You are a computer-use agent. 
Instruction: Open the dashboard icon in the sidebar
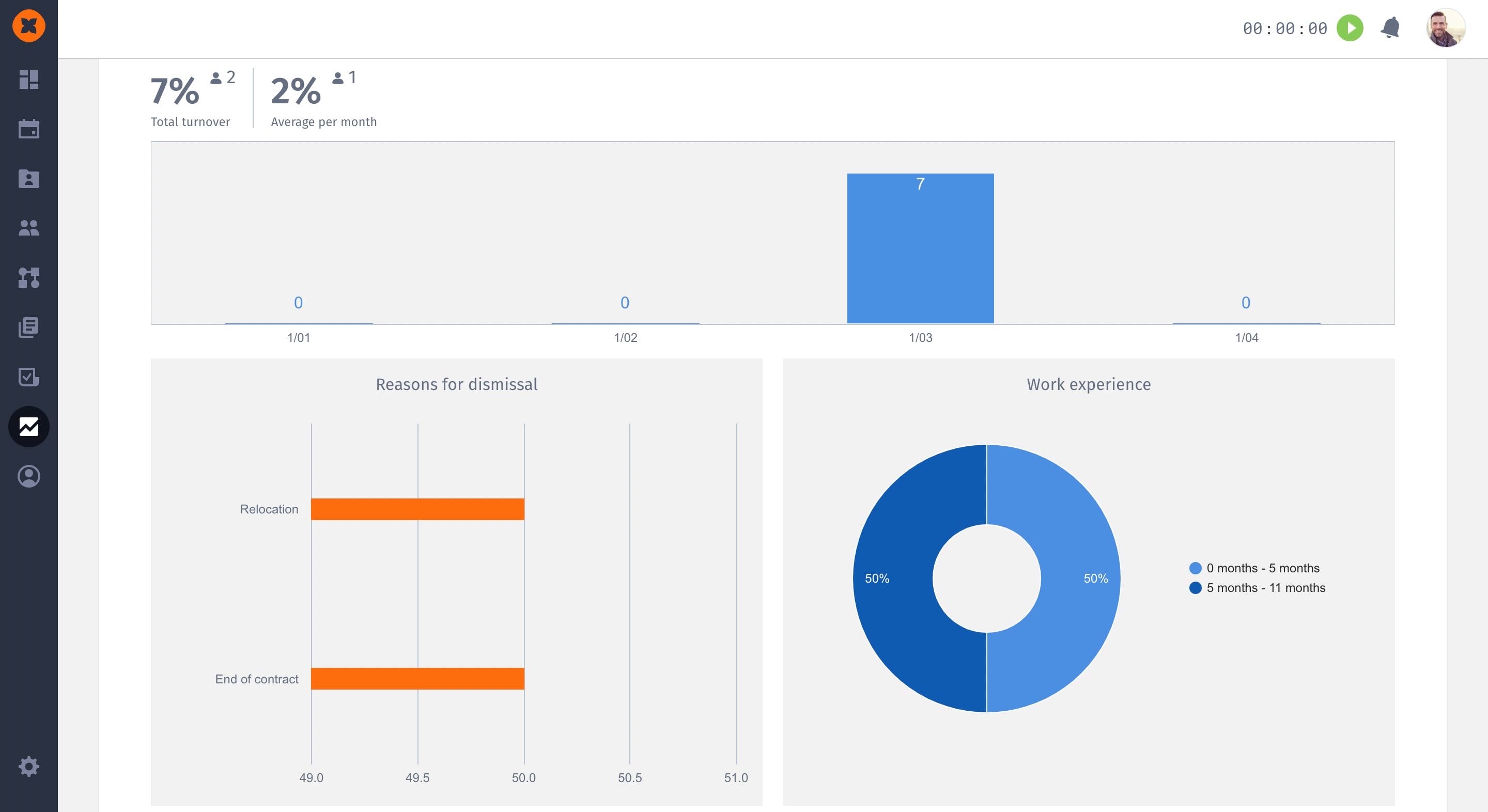[x=29, y=80]
